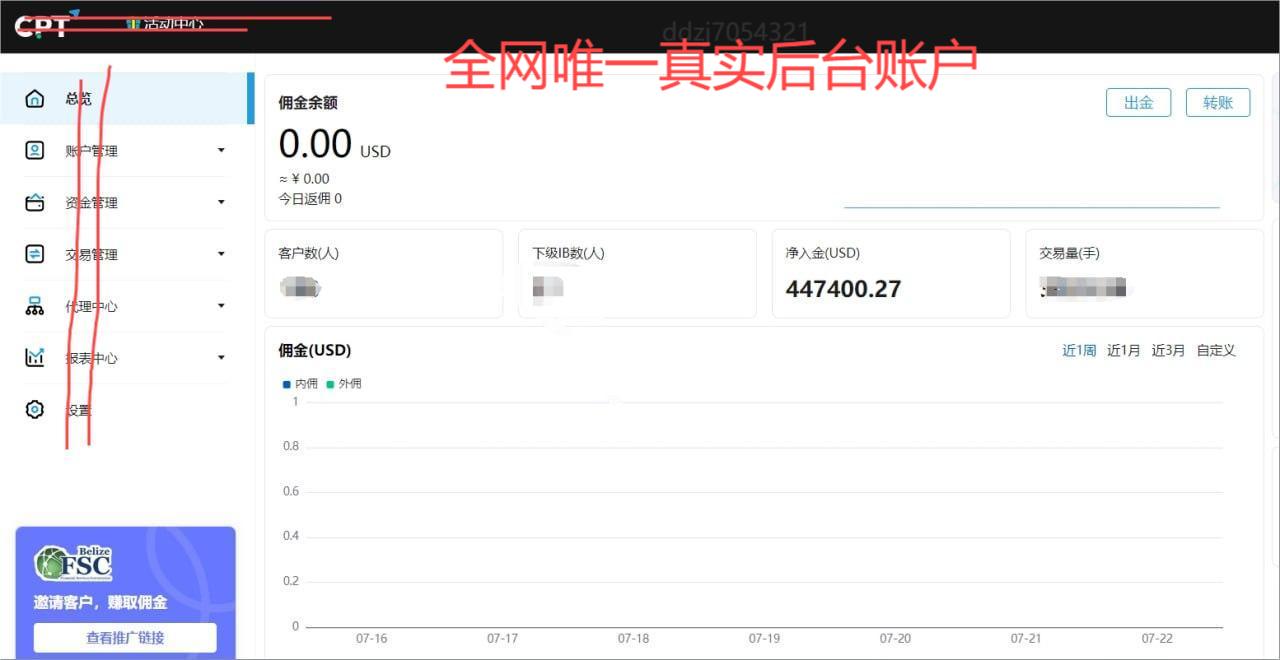Open the 资金管理 menu item
Viewport: 1280px width, 660px height.
(x=126, y=203)
